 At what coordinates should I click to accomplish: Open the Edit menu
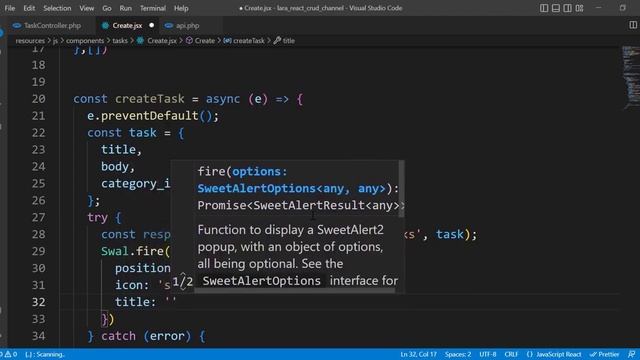29,8
